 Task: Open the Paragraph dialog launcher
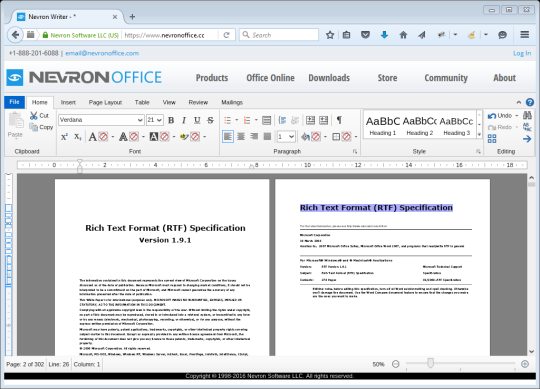click(355, 151)
